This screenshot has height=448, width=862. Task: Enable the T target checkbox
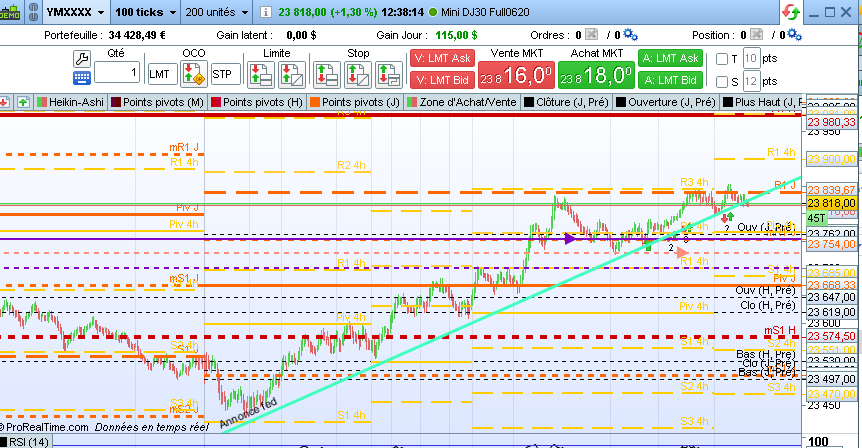click(722, 59)
